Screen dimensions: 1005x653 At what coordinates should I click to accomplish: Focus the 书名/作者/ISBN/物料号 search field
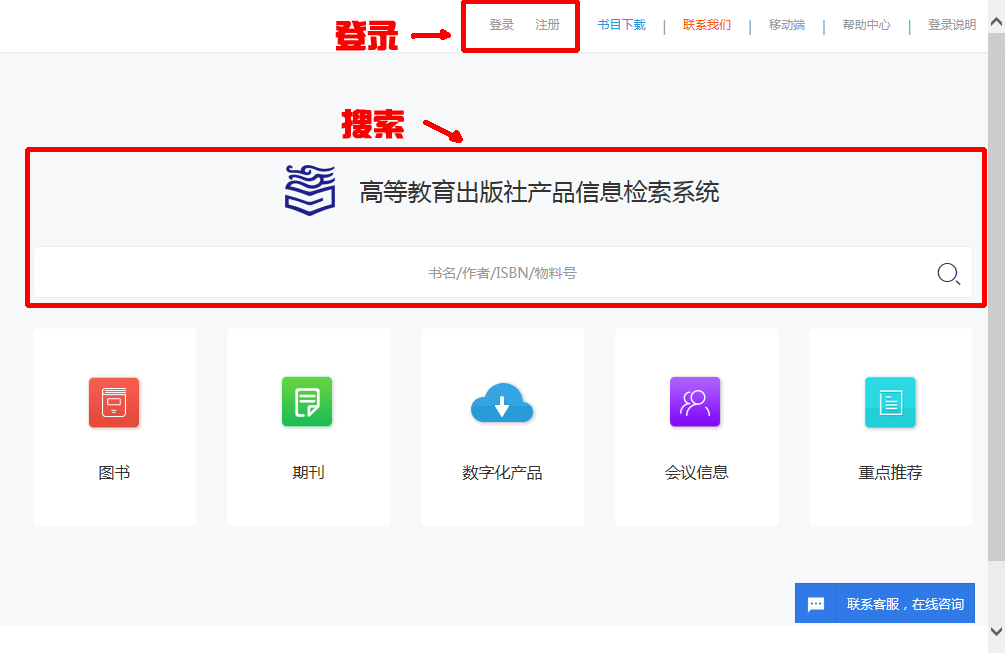pos(502,273)
